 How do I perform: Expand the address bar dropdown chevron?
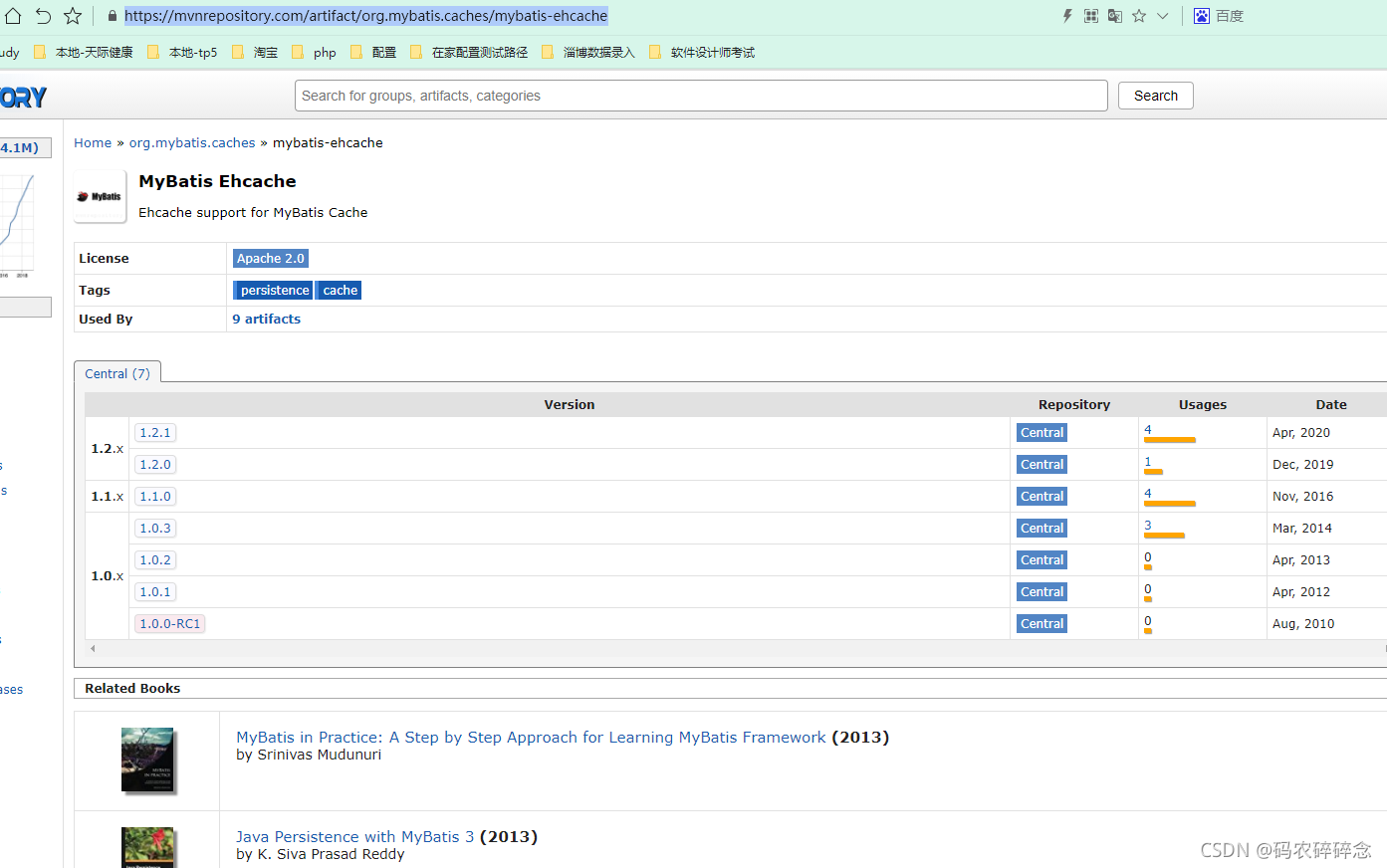pos(1162,16)
